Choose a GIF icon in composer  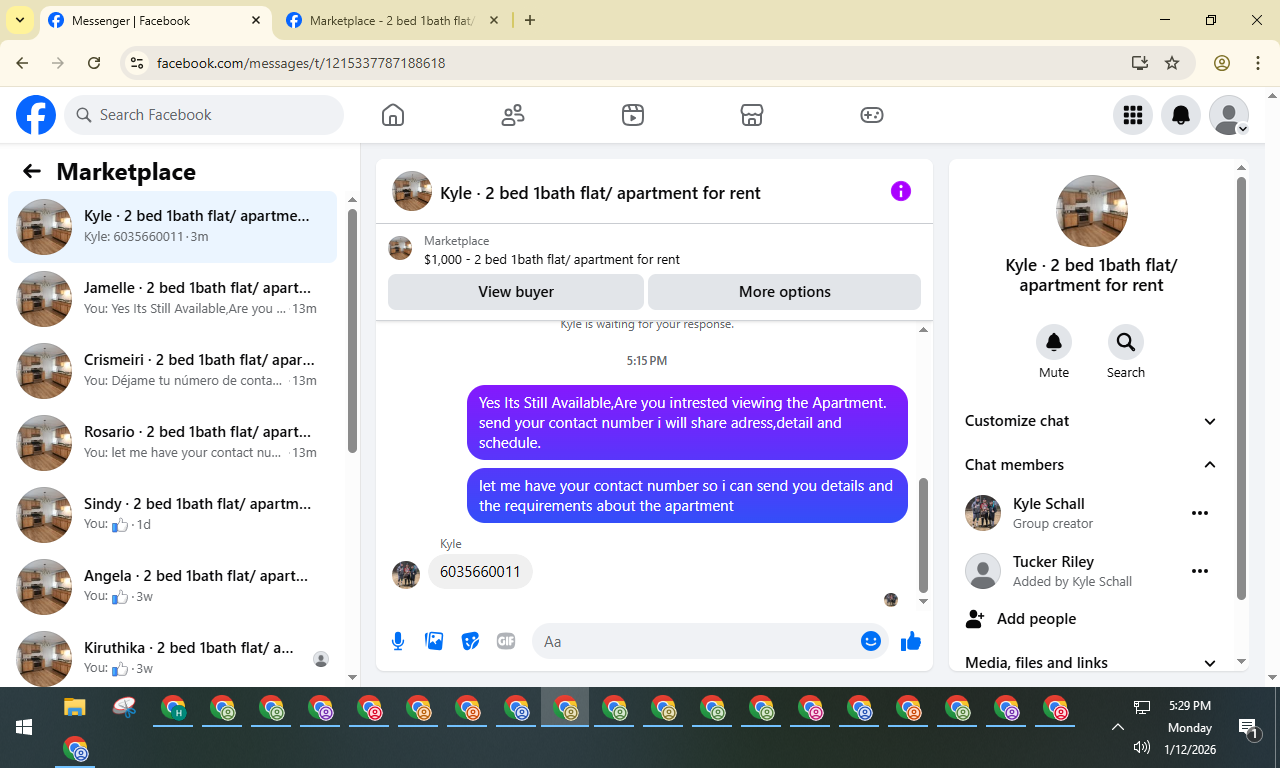click(x=506, y=641)
